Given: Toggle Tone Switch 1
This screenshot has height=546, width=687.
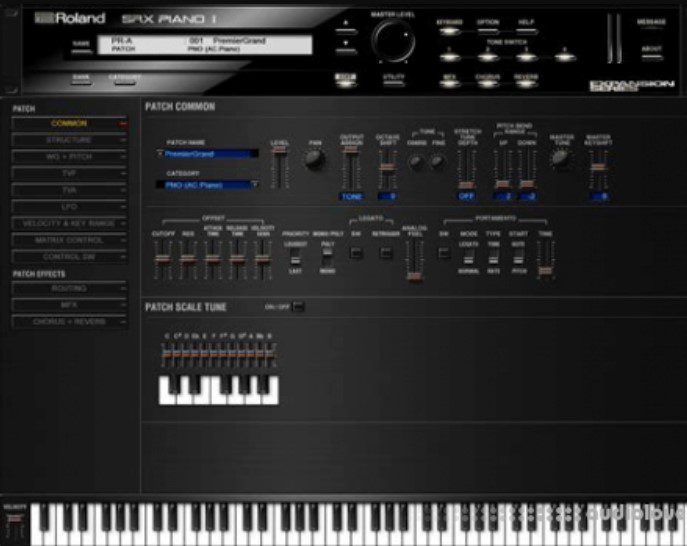Looking at the screenshot, I should 450,56.
